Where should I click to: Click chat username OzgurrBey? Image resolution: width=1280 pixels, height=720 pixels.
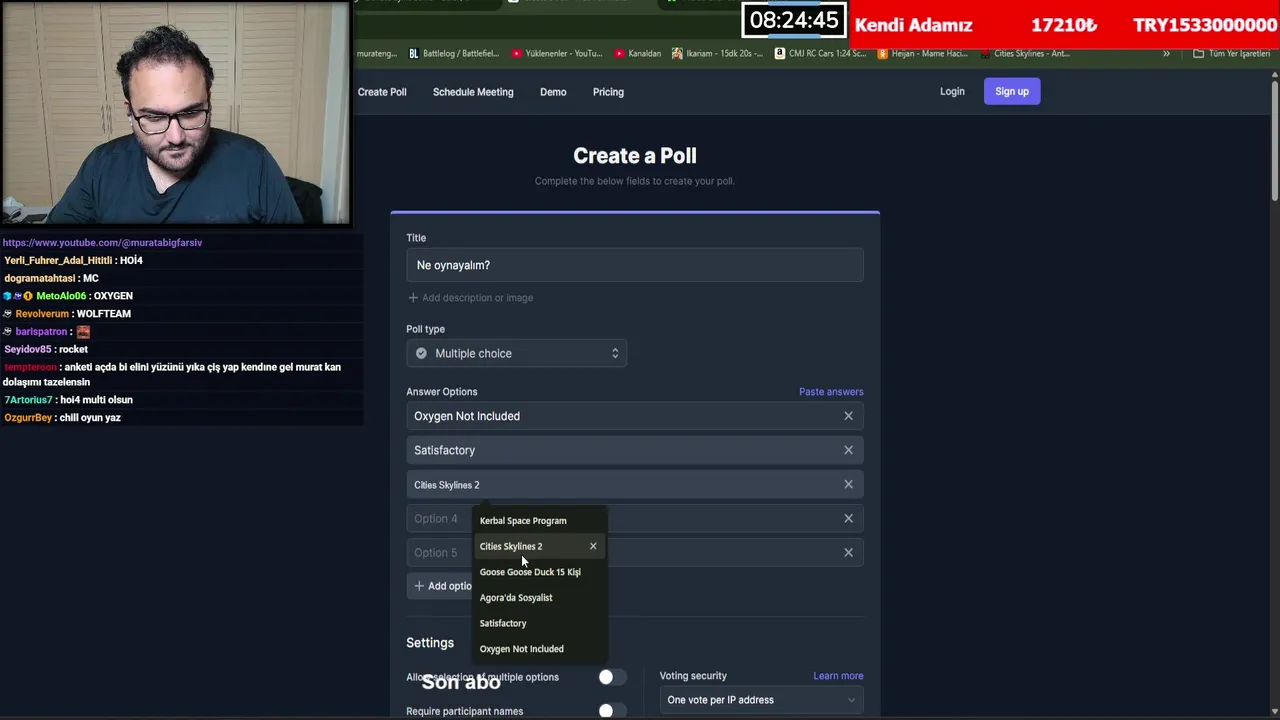click(x=28, y=418)
